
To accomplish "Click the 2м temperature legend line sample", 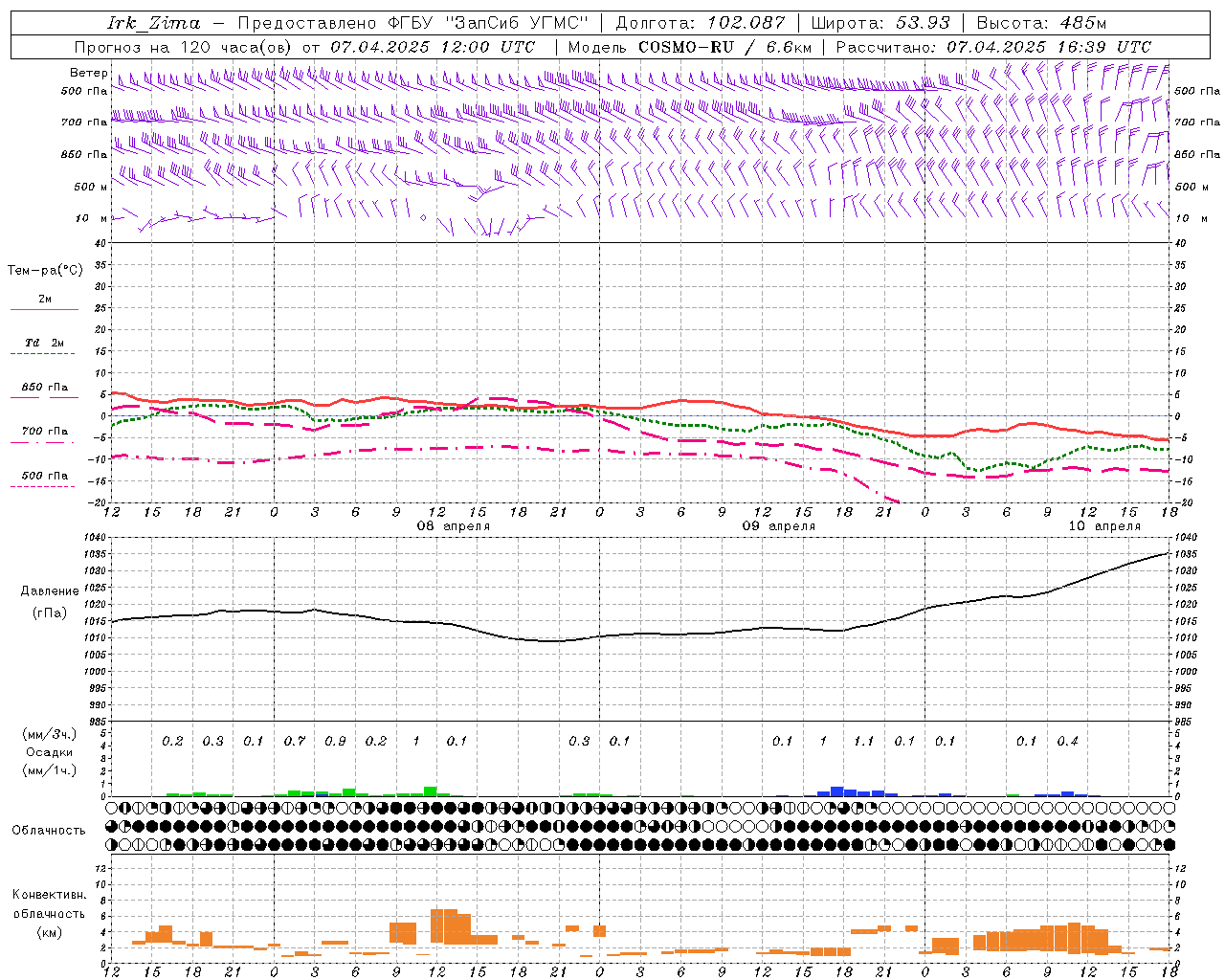I will coord(44,310).
